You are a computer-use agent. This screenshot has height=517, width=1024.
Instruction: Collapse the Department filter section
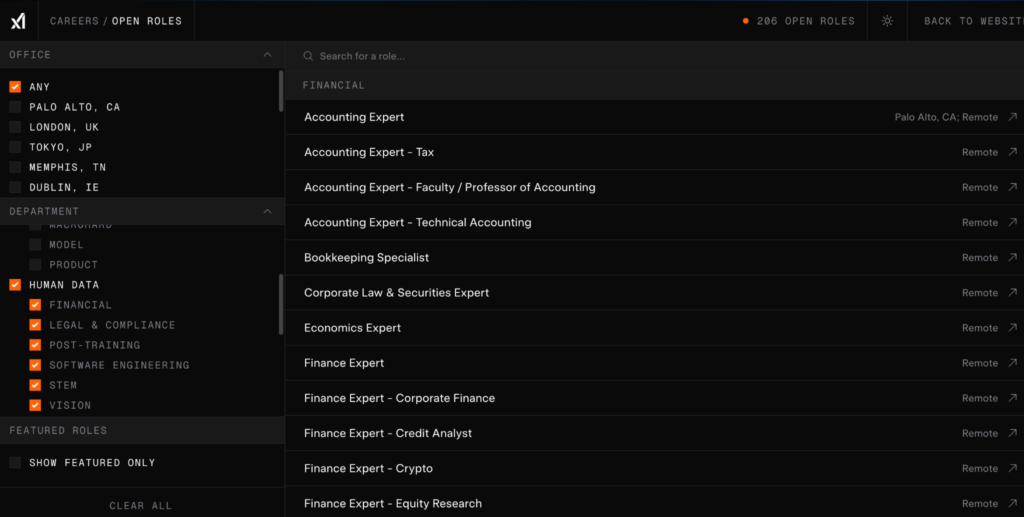point(267,211)
